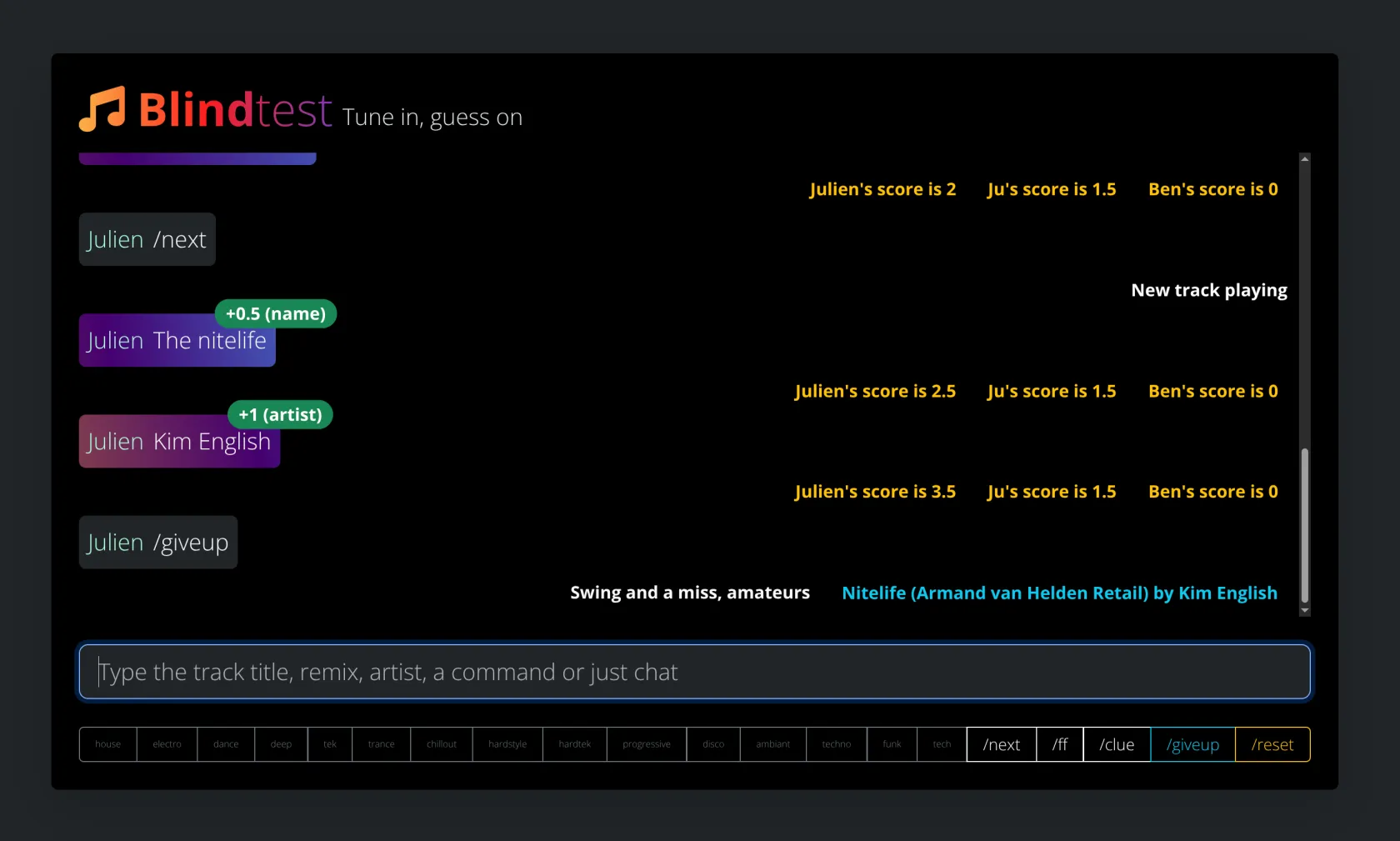Open the Nitelife by Kim English track link
This screenshot has height=841, width=1400.
(x=1058, y=593)
